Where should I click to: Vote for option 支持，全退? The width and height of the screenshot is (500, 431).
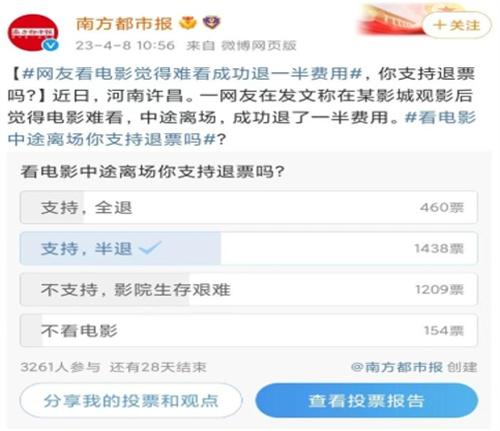click(x=249, y=207)
